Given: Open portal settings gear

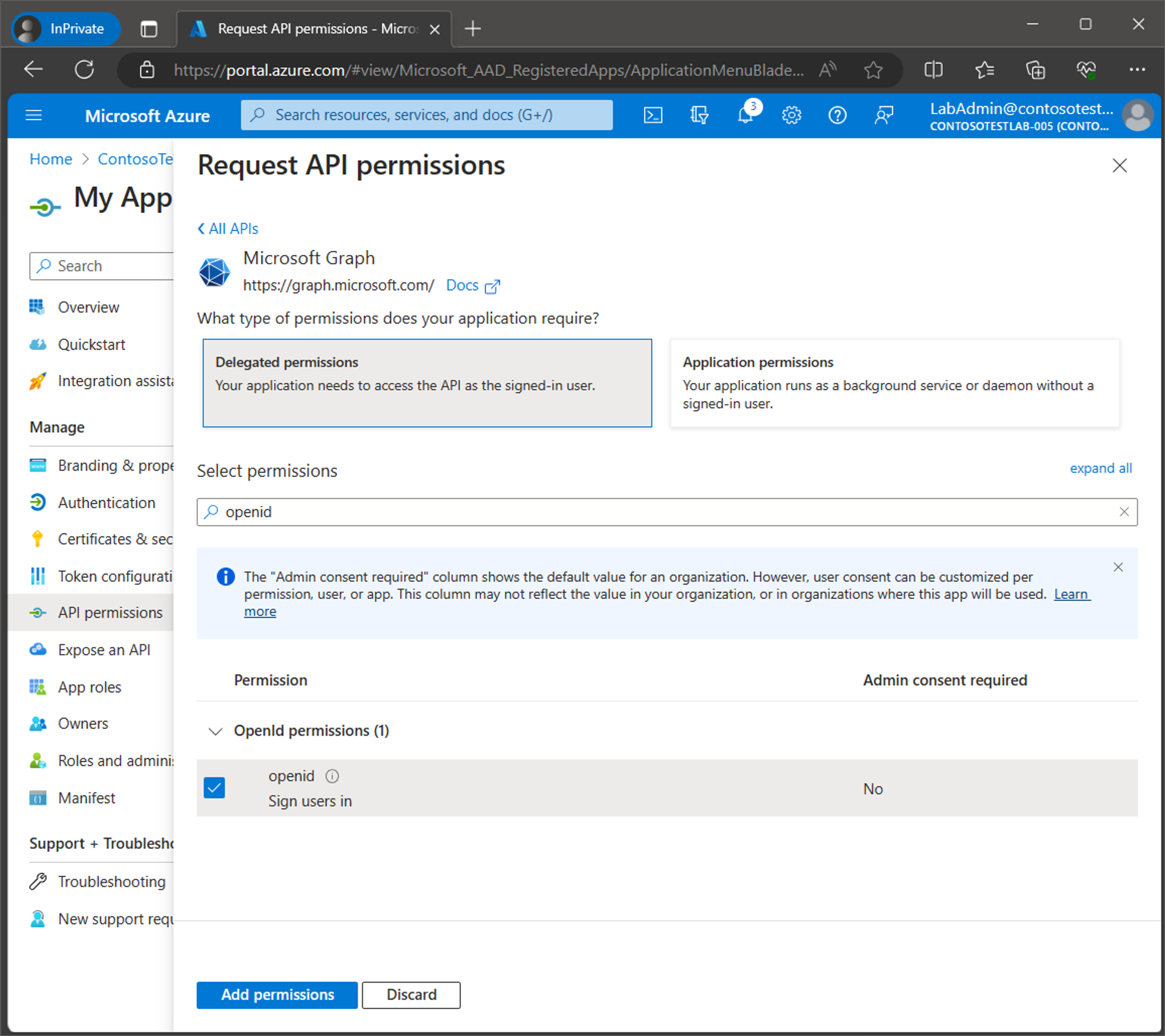Looking at the screenshot, I should click(791, 116).
